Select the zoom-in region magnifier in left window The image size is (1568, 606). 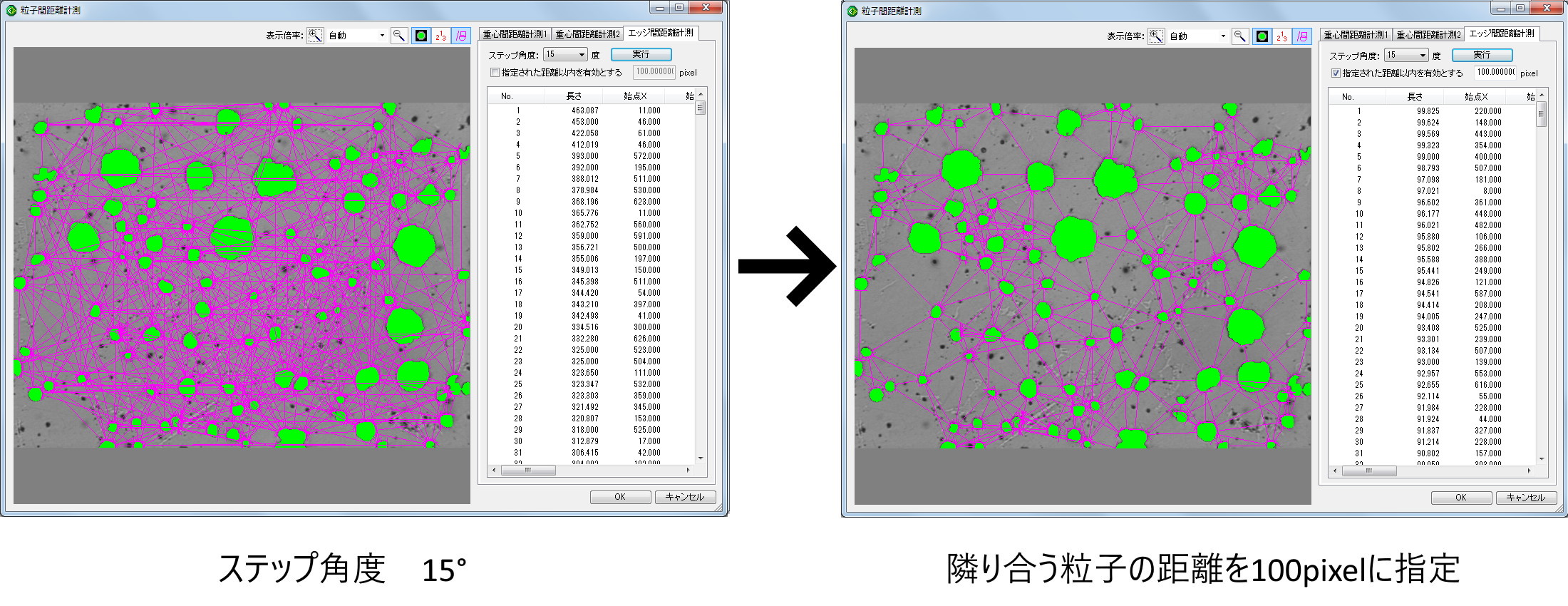(315, 36)
